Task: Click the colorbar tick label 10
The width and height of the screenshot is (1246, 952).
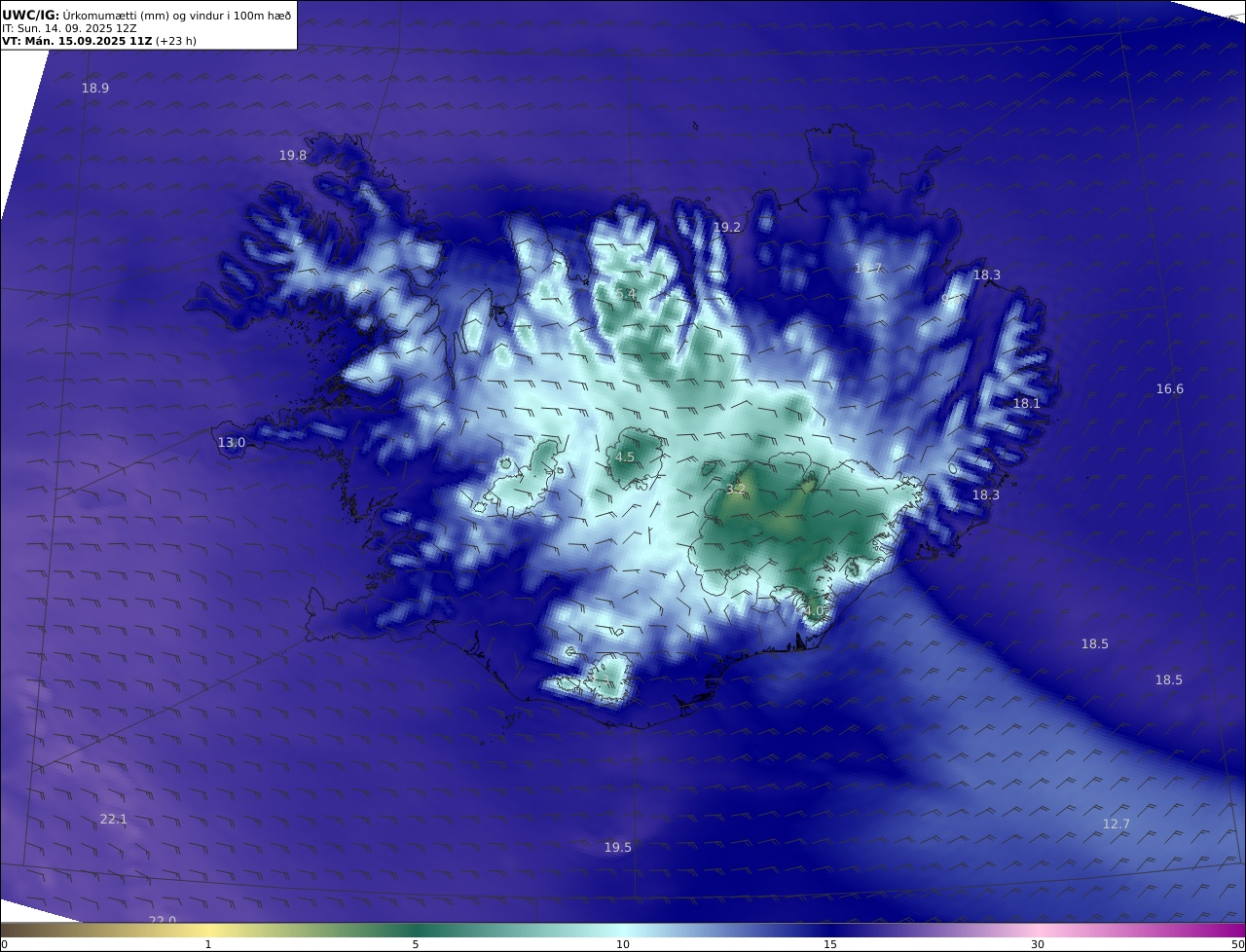Action: (x=623, y=944)
